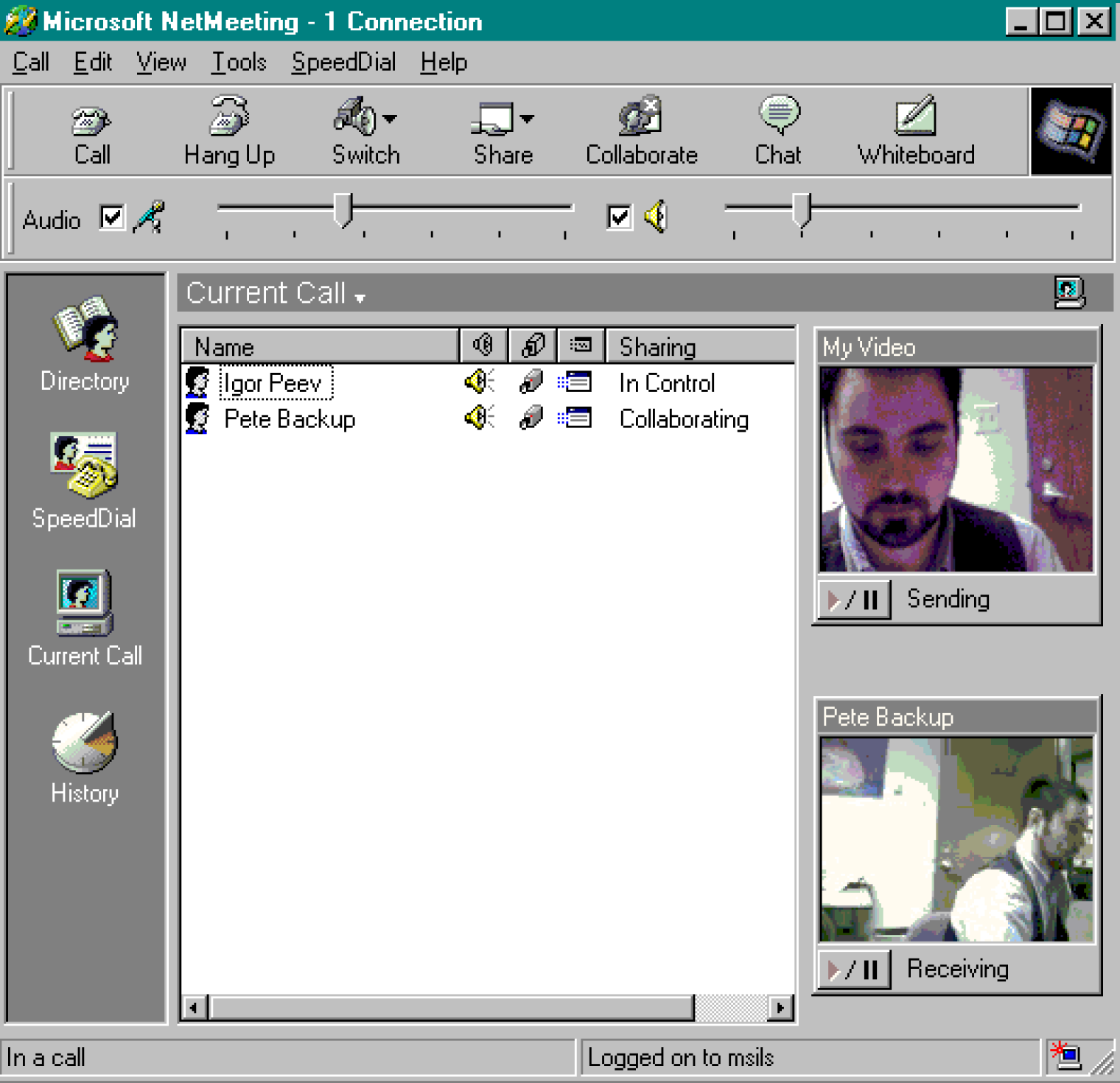1120x1083 pixels.
Task: Minimize the NetMeeting window
Action: [1021, 21]
